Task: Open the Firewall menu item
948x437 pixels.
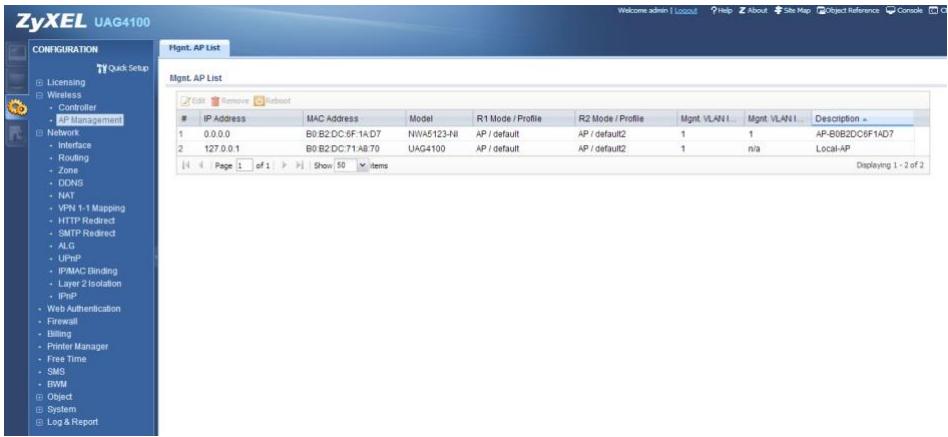Action: (x=62, y=322)
